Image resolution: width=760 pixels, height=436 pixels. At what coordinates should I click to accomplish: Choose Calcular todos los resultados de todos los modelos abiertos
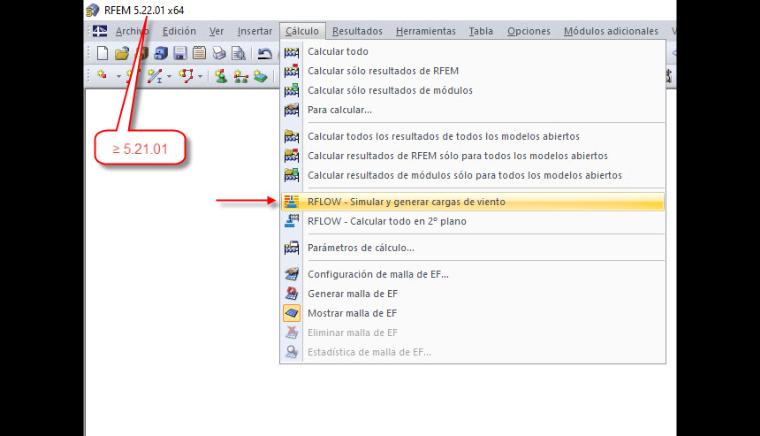(x=473, y=136)
